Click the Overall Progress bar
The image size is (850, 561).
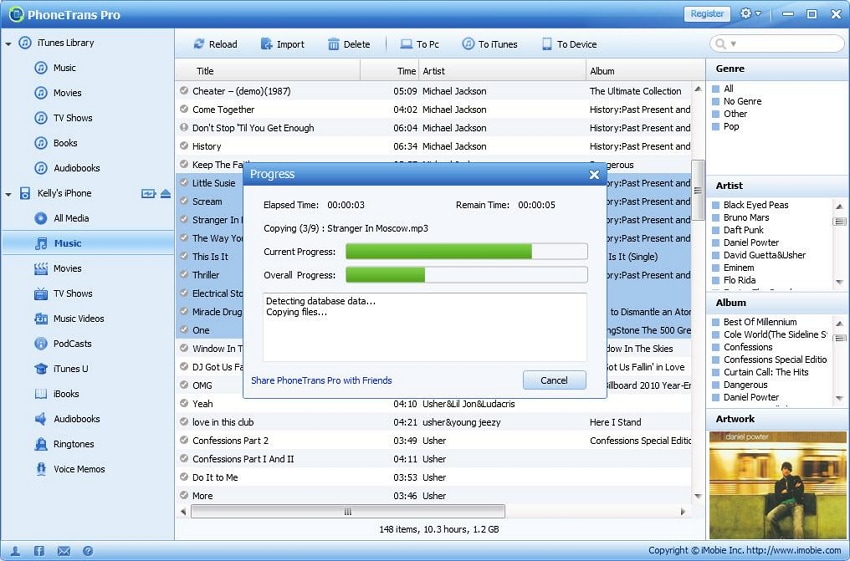point(466,275)
